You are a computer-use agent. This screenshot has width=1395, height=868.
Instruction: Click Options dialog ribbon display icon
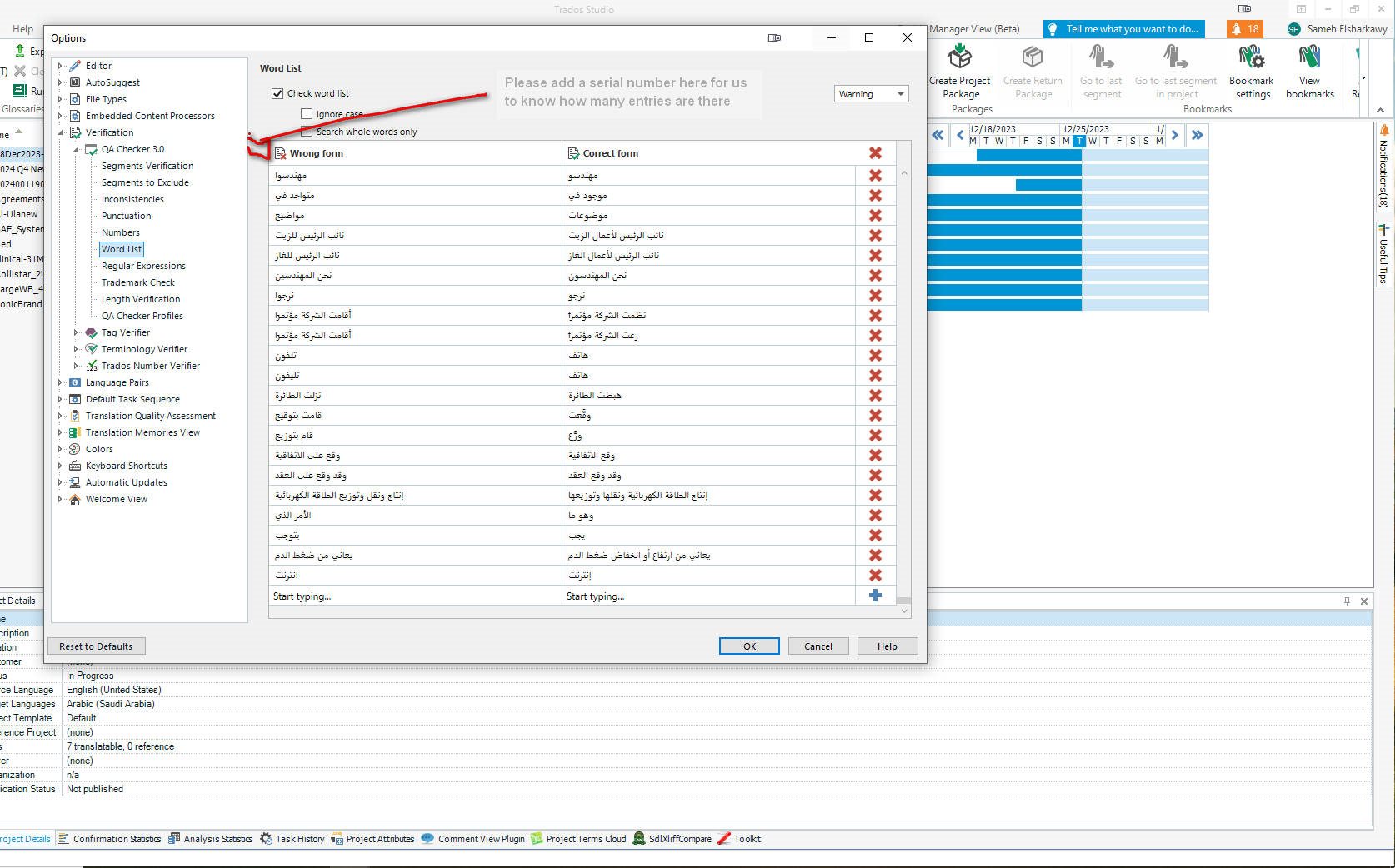click(774, 37)
